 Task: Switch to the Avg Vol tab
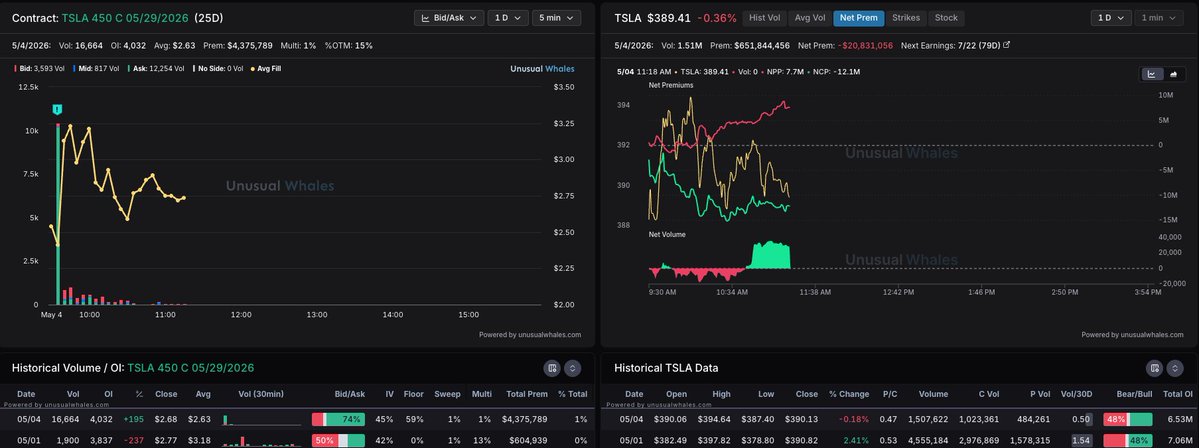pyautogui.click(x=809, y=18)
